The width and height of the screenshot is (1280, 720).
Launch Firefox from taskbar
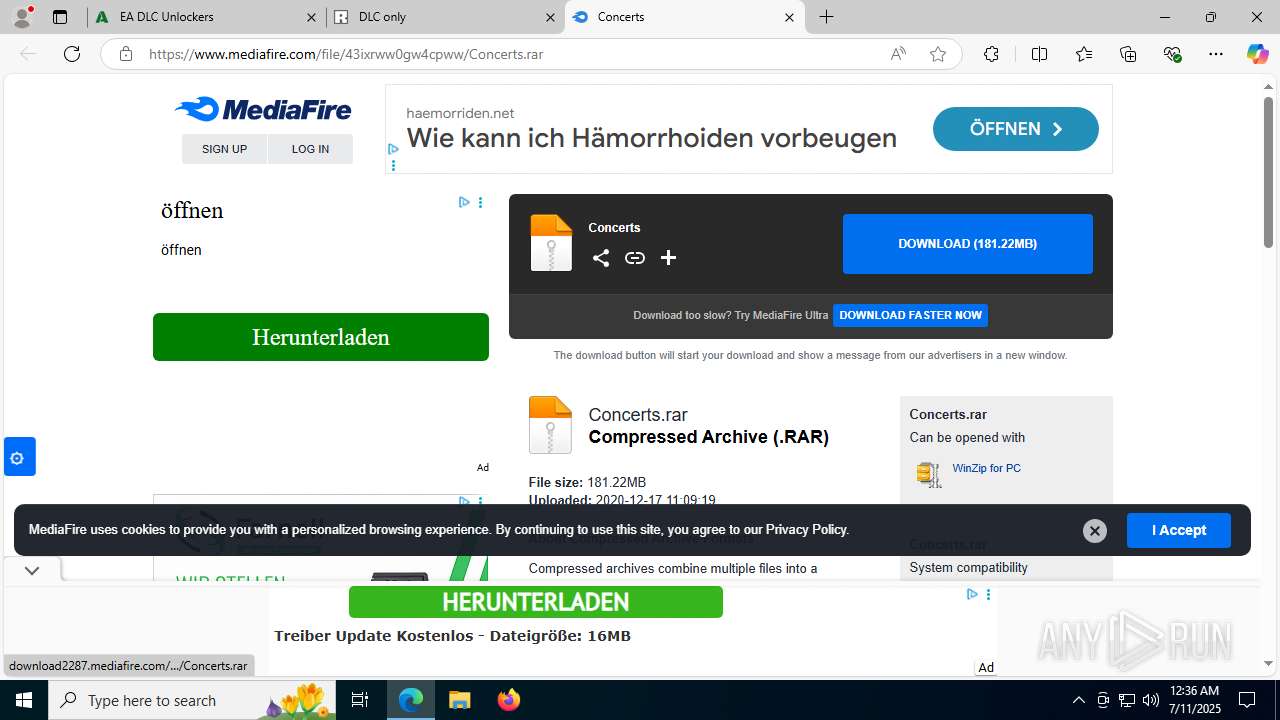coord(508,700)
